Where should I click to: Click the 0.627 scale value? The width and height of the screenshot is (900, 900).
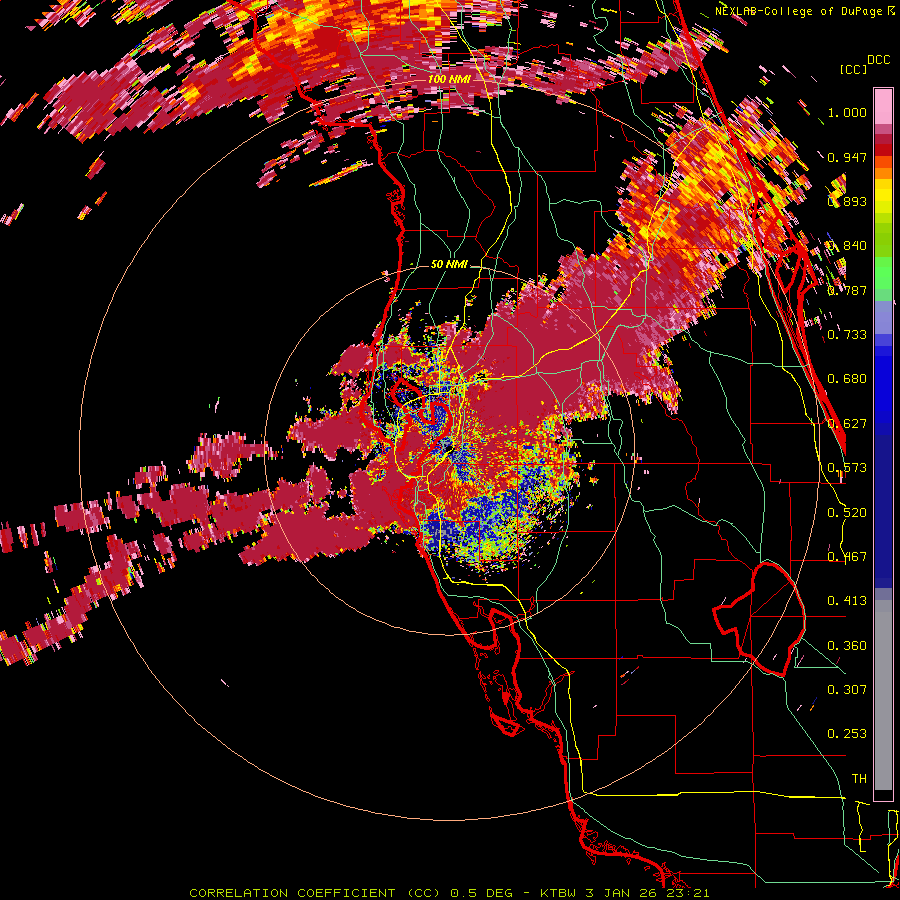pyautogui.click(x=847, y=424)
